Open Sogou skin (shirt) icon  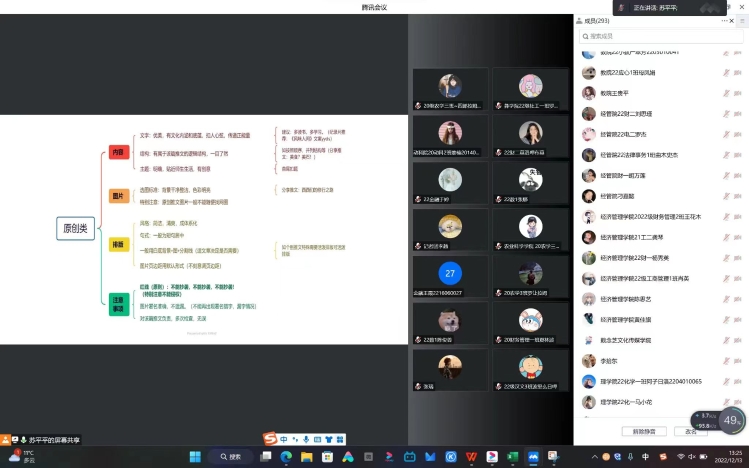click(x=329, y=439)
